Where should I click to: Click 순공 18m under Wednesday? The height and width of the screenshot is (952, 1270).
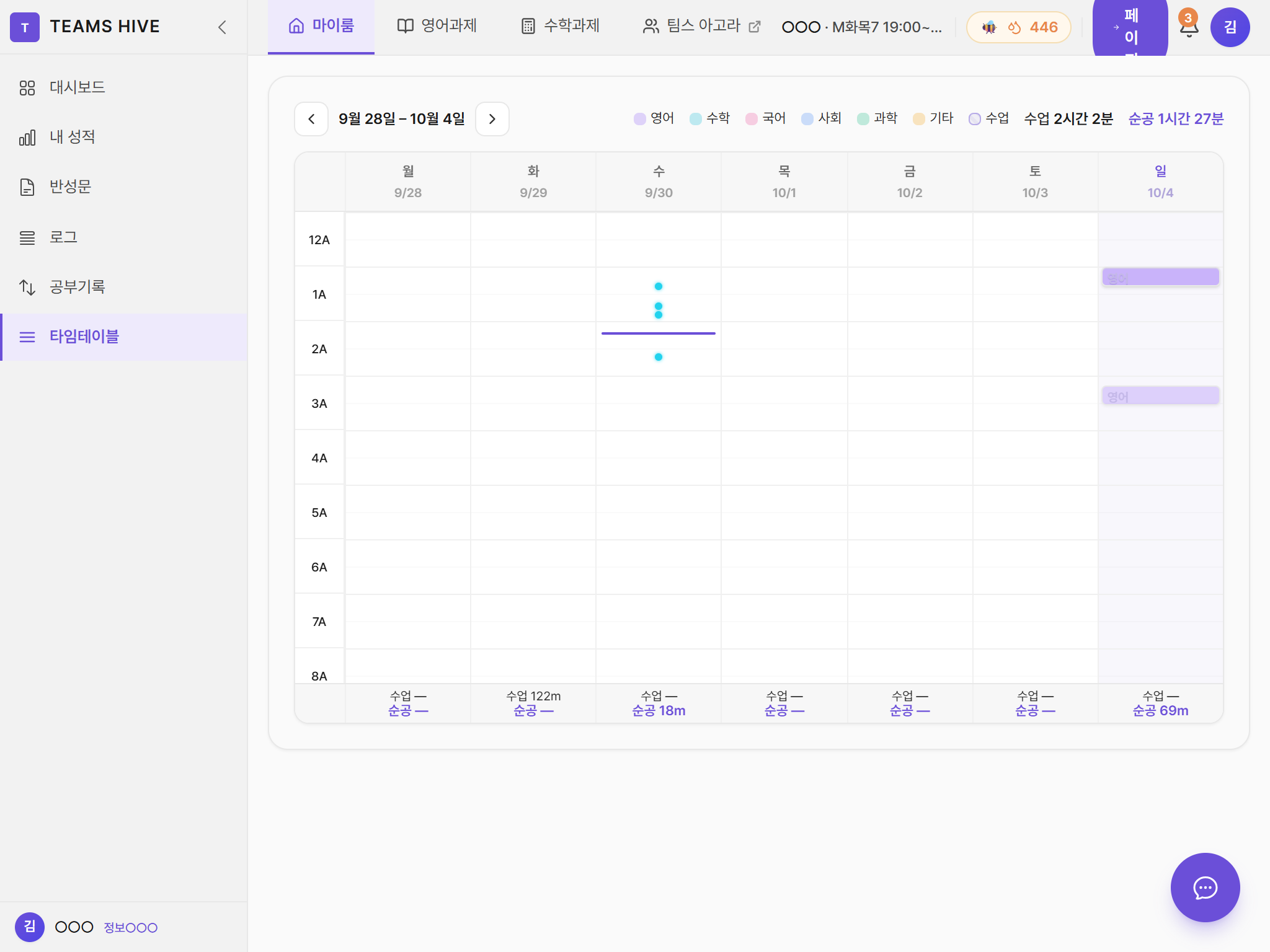pyautogui.click(x=659, y=711)
